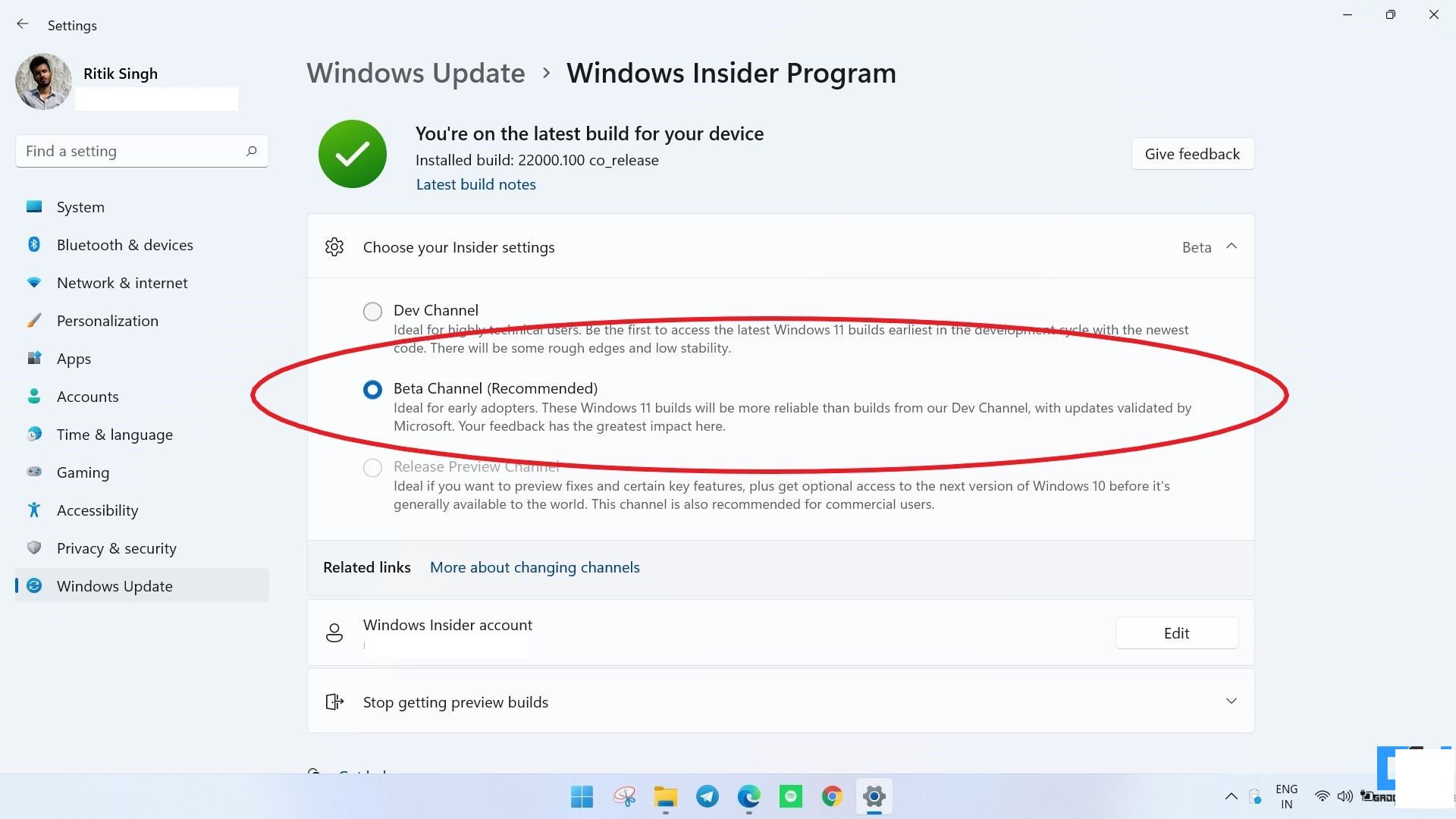1456x819 pixels.
Task: Expand the Stop getting preview builds section
Action: click(1232, 701)
